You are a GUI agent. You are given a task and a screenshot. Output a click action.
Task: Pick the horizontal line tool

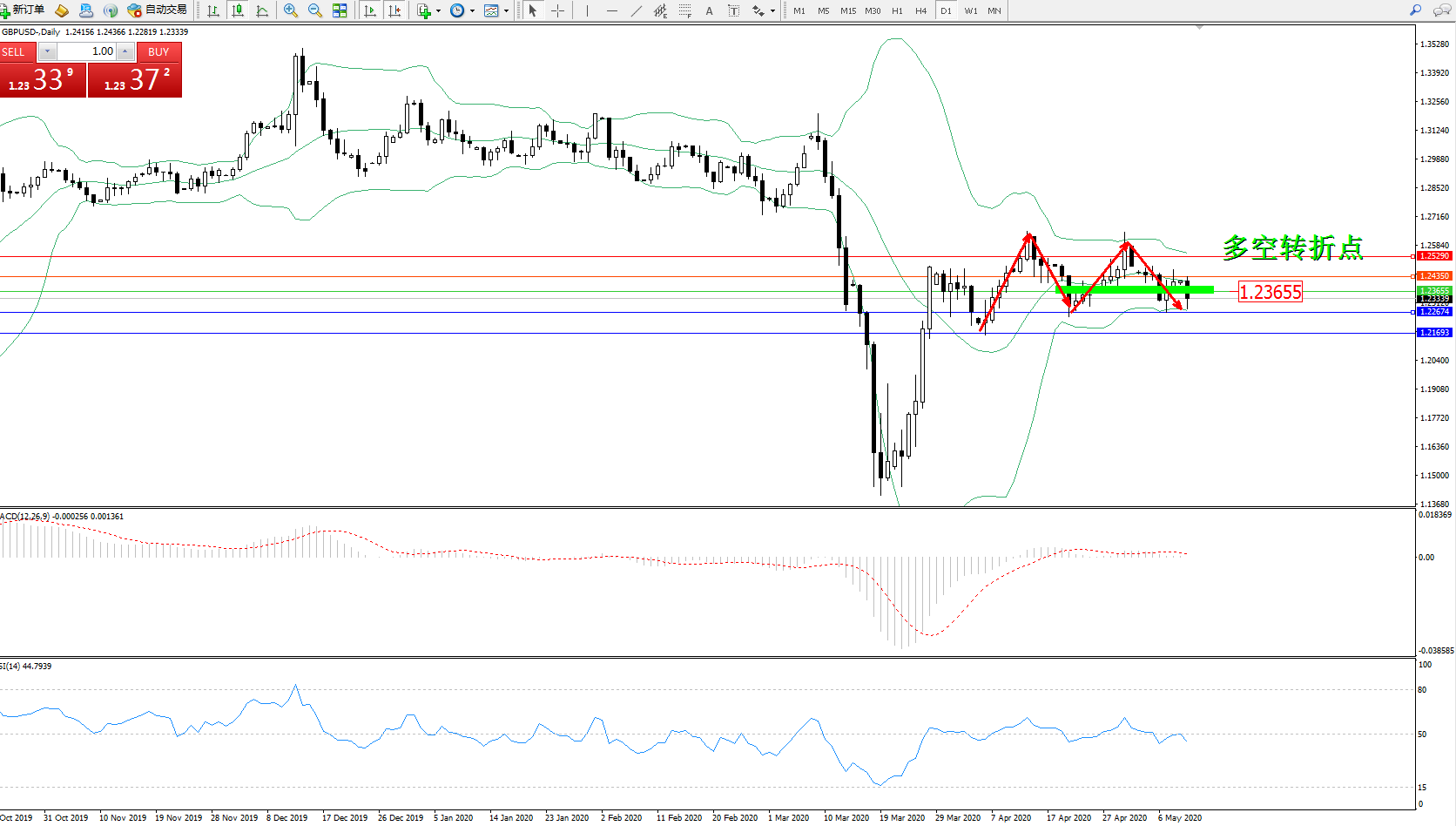pyautogui.click(x=611, y=10)
